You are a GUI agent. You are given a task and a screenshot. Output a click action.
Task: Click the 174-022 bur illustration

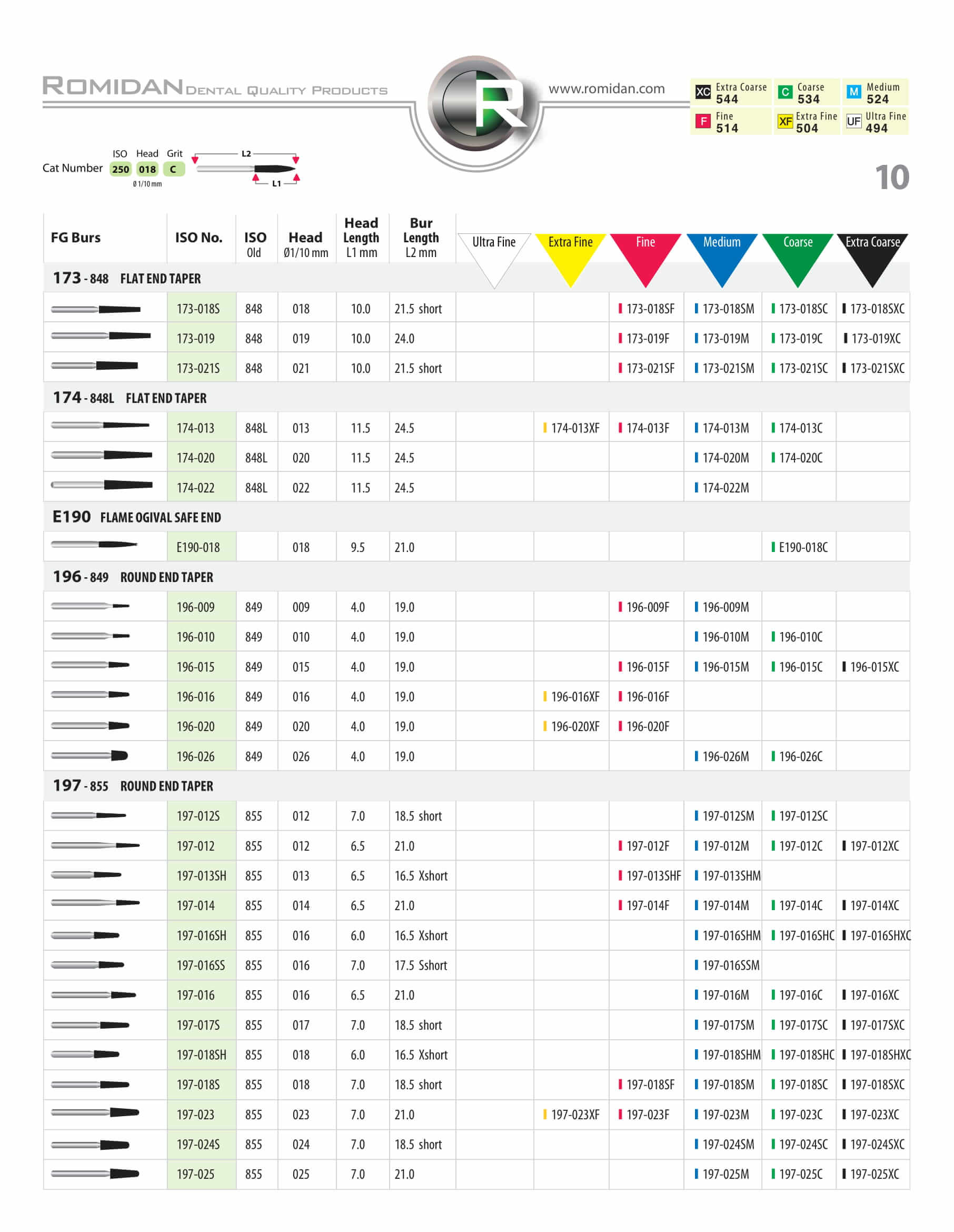[102, 485]
